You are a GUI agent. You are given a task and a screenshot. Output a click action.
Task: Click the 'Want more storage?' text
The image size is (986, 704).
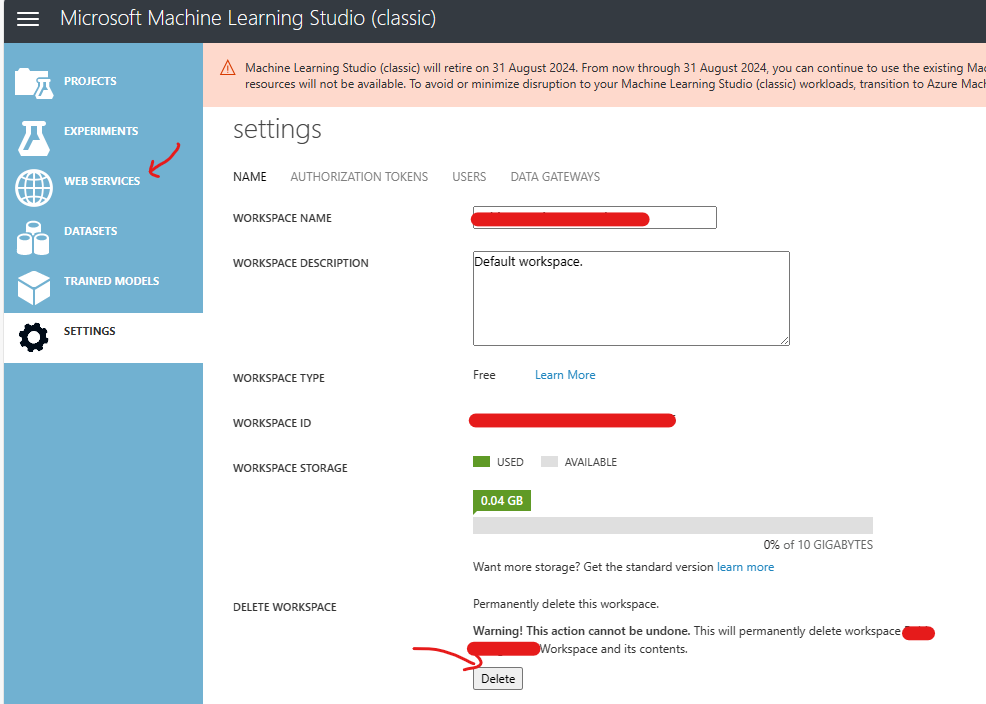[x=526, y=567]
